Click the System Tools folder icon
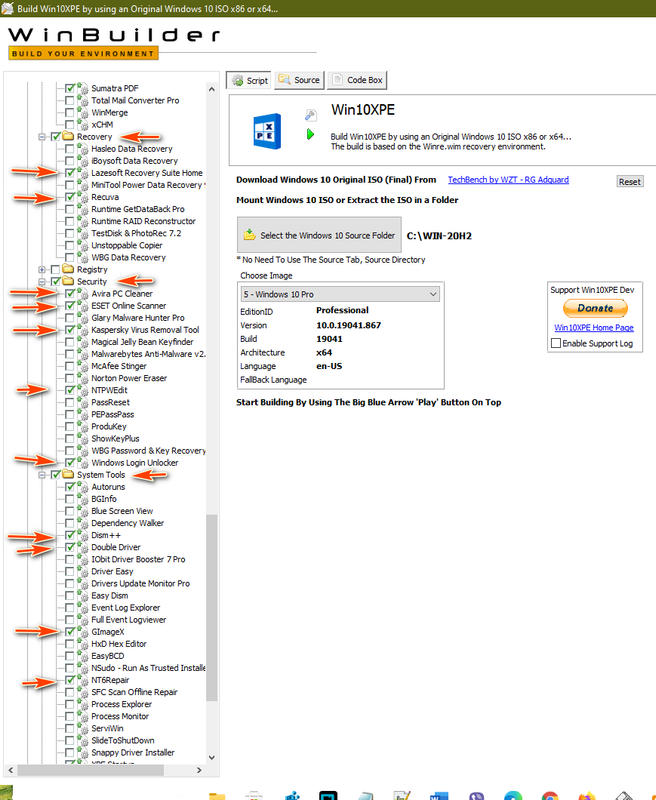Screen dimensions: 656x800 coord(68,474)
